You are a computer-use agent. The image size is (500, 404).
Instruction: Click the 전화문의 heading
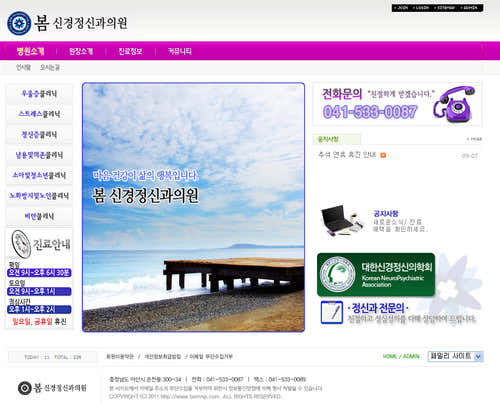(x=342, y=94)
